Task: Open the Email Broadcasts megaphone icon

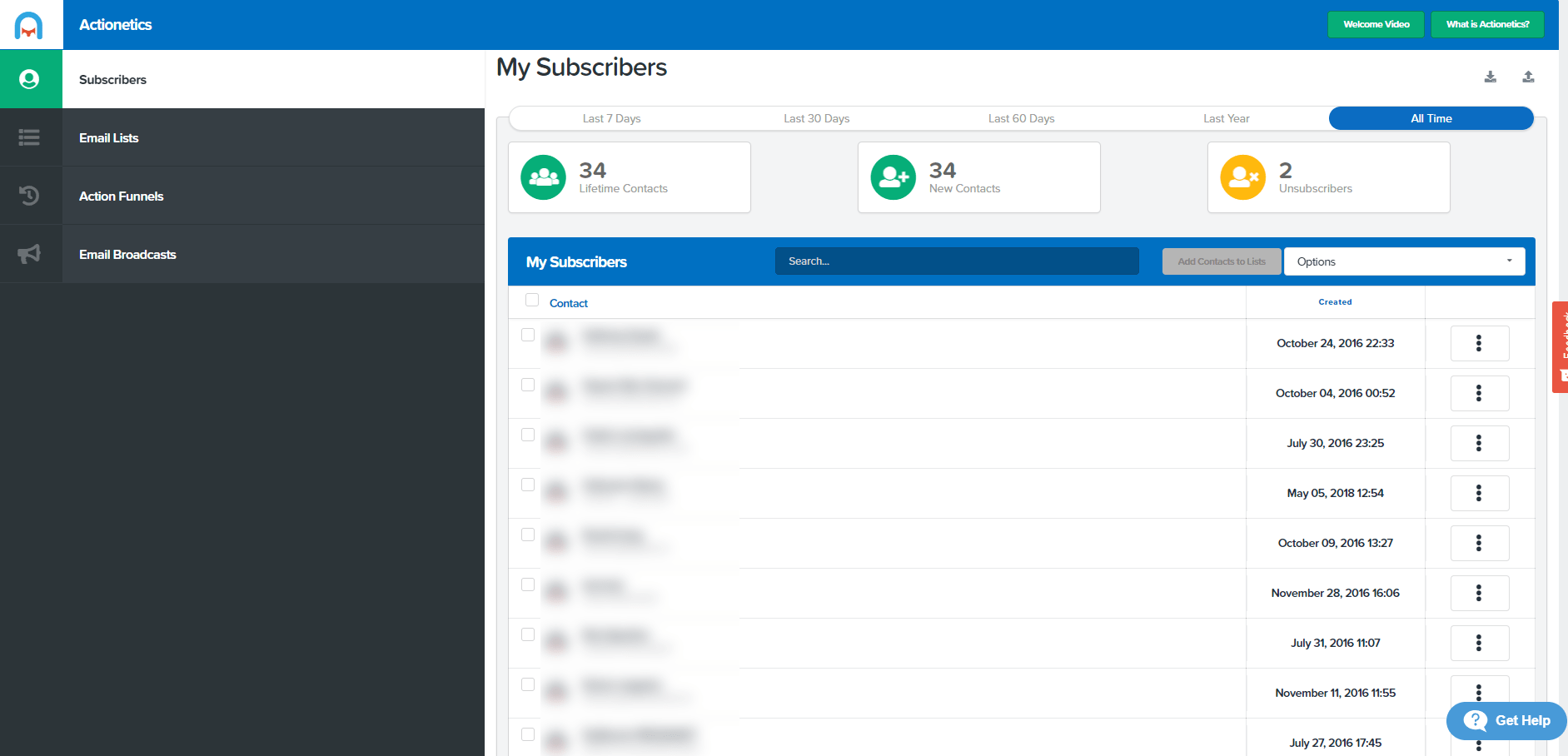Action: tap(29, 254)
